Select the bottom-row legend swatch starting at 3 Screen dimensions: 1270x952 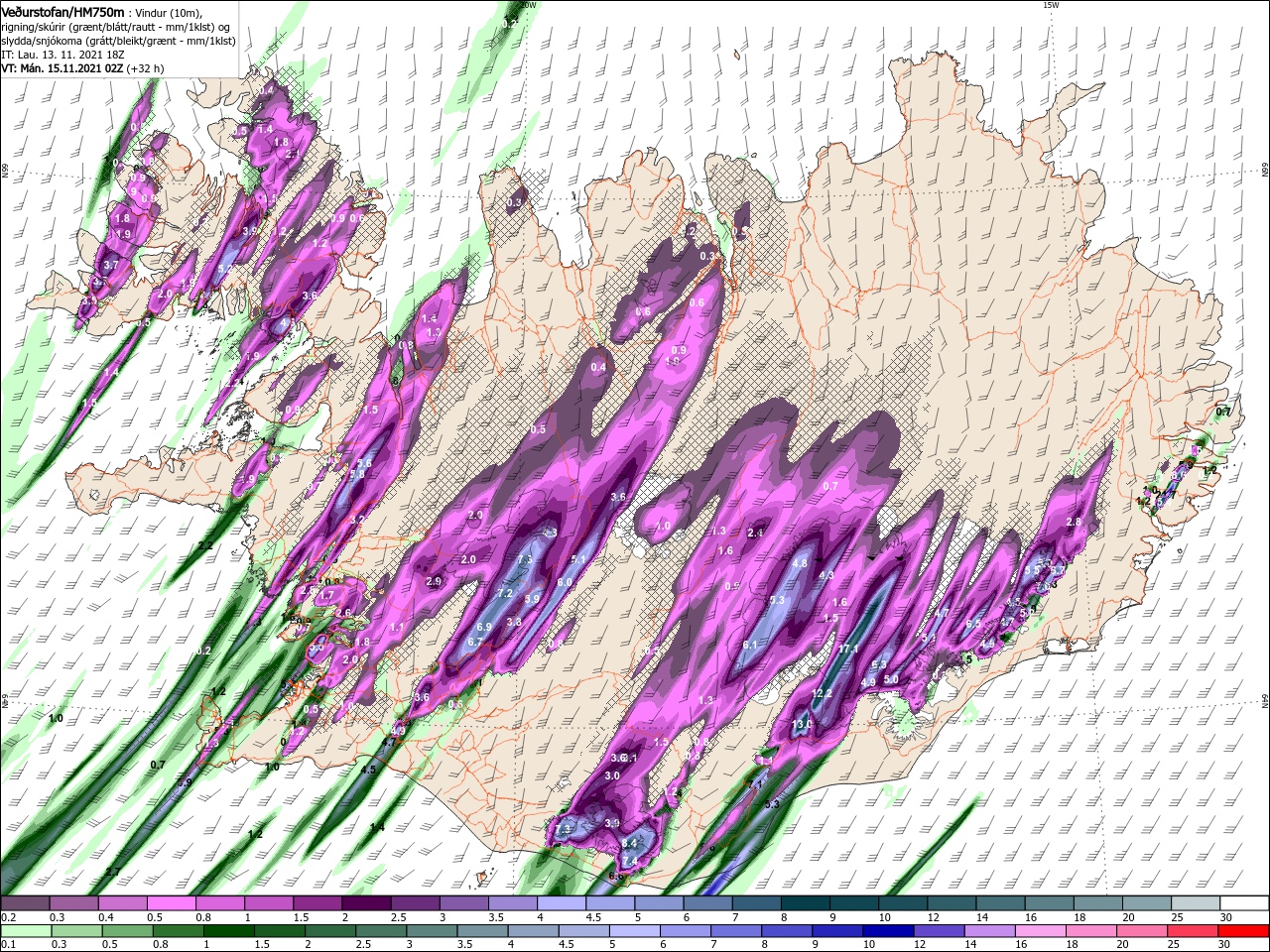[x=432, y=931]
